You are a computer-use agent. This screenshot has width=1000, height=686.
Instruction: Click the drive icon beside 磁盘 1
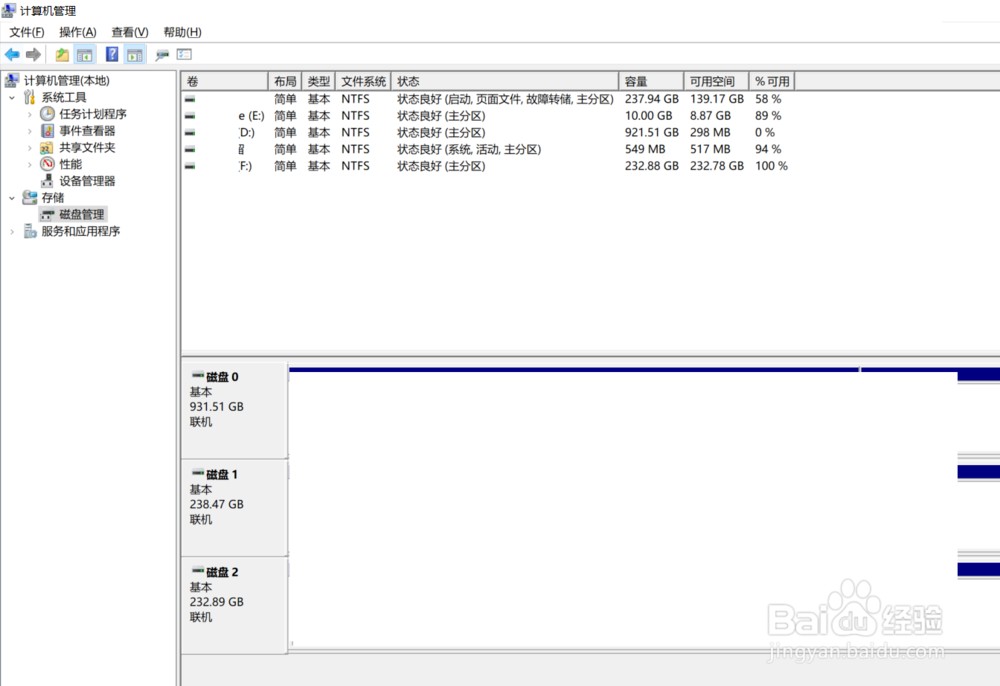pos(198,474)
